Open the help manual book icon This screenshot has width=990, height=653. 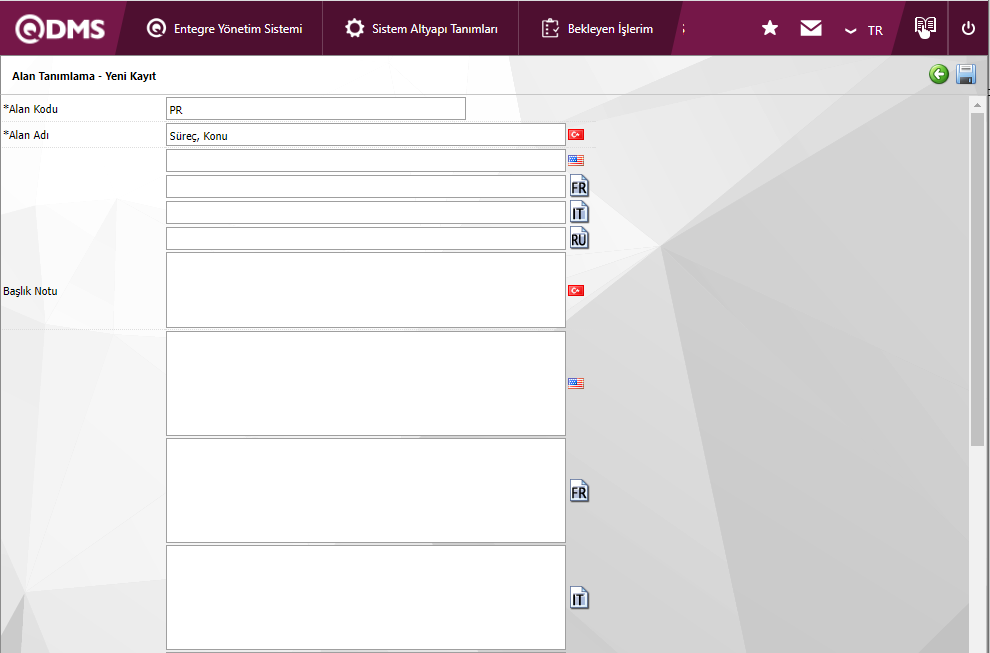(925, 27)
